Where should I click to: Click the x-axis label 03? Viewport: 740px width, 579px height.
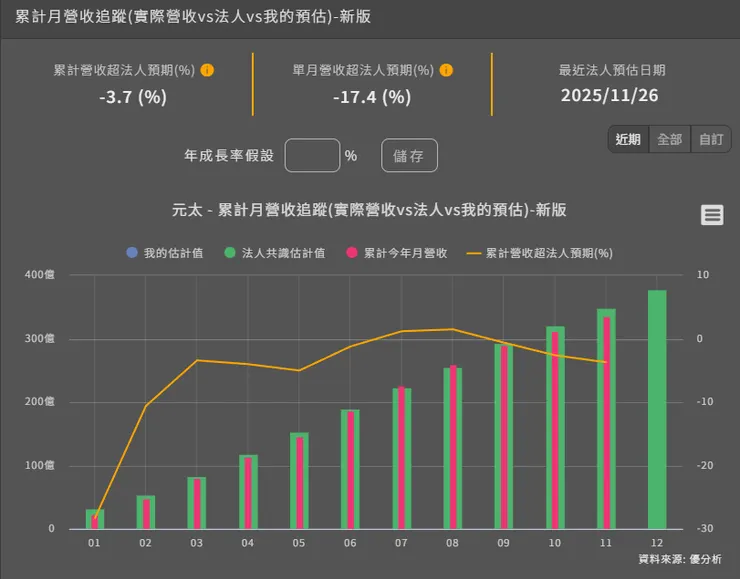(x=196, y=543)
